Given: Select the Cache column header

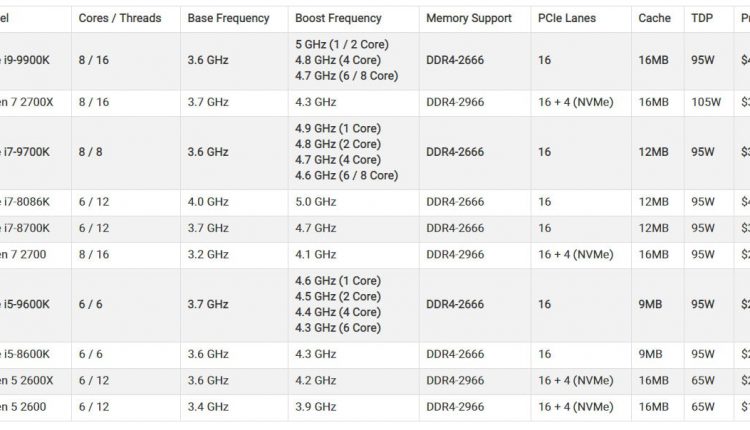Looking at the screenshot, I should (x=654, y=18).
